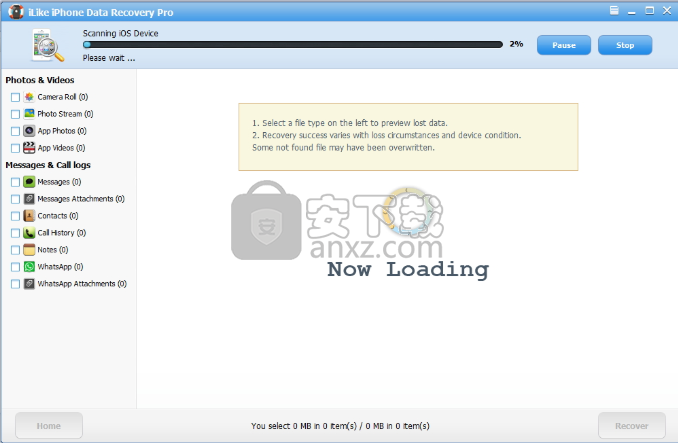The width and height of the screenshot is (678, 443).
Task: Check the WhatsApp Attachments checkbox
Action: [15, 284]
